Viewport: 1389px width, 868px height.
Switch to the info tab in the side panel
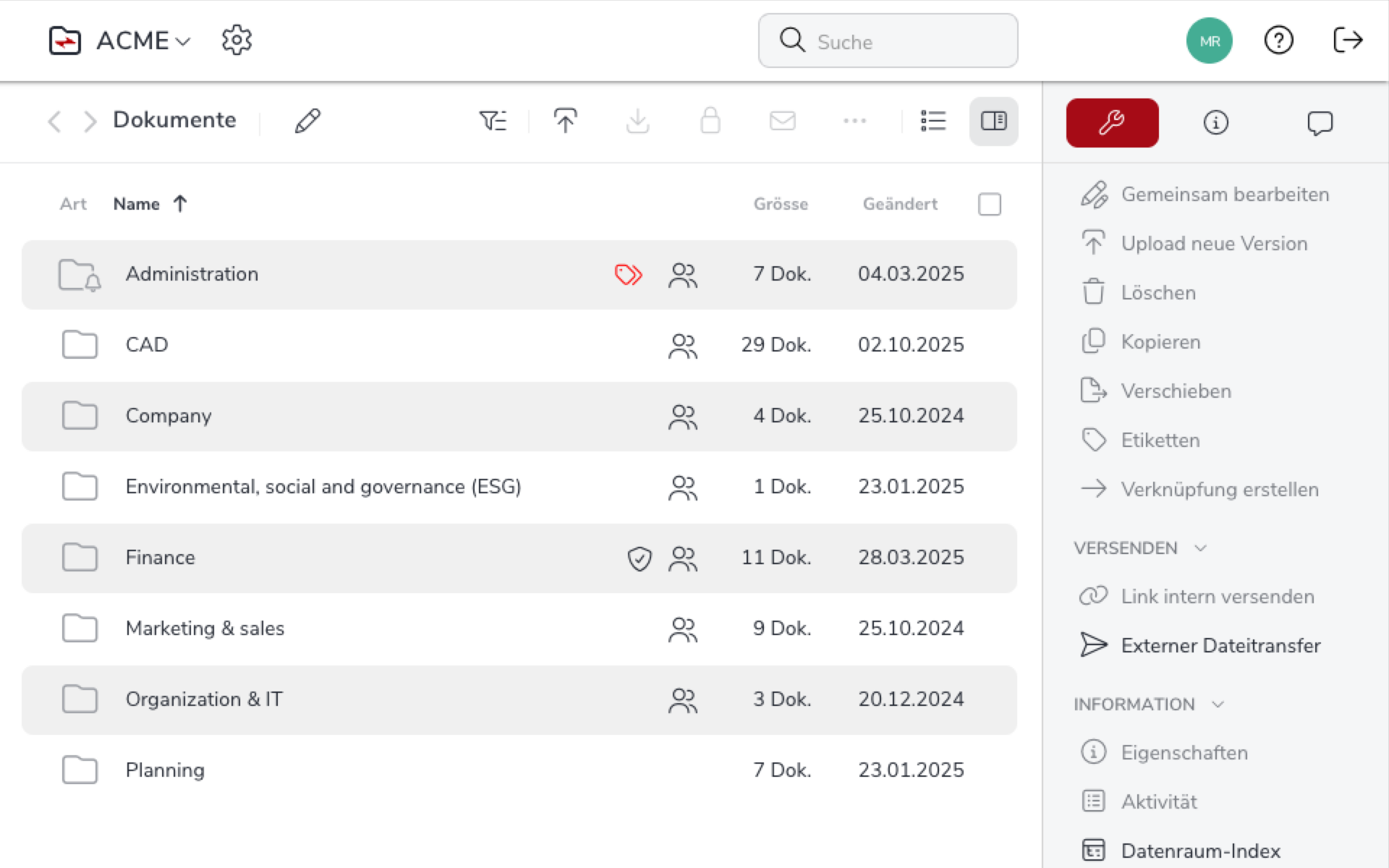pos(1215,123)
